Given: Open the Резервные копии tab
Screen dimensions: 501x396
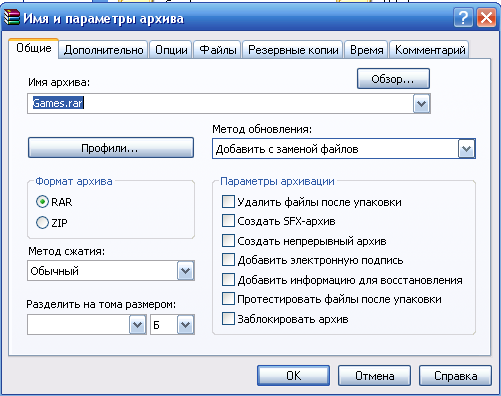Looking at the screenshot, I should coord(293,50).
